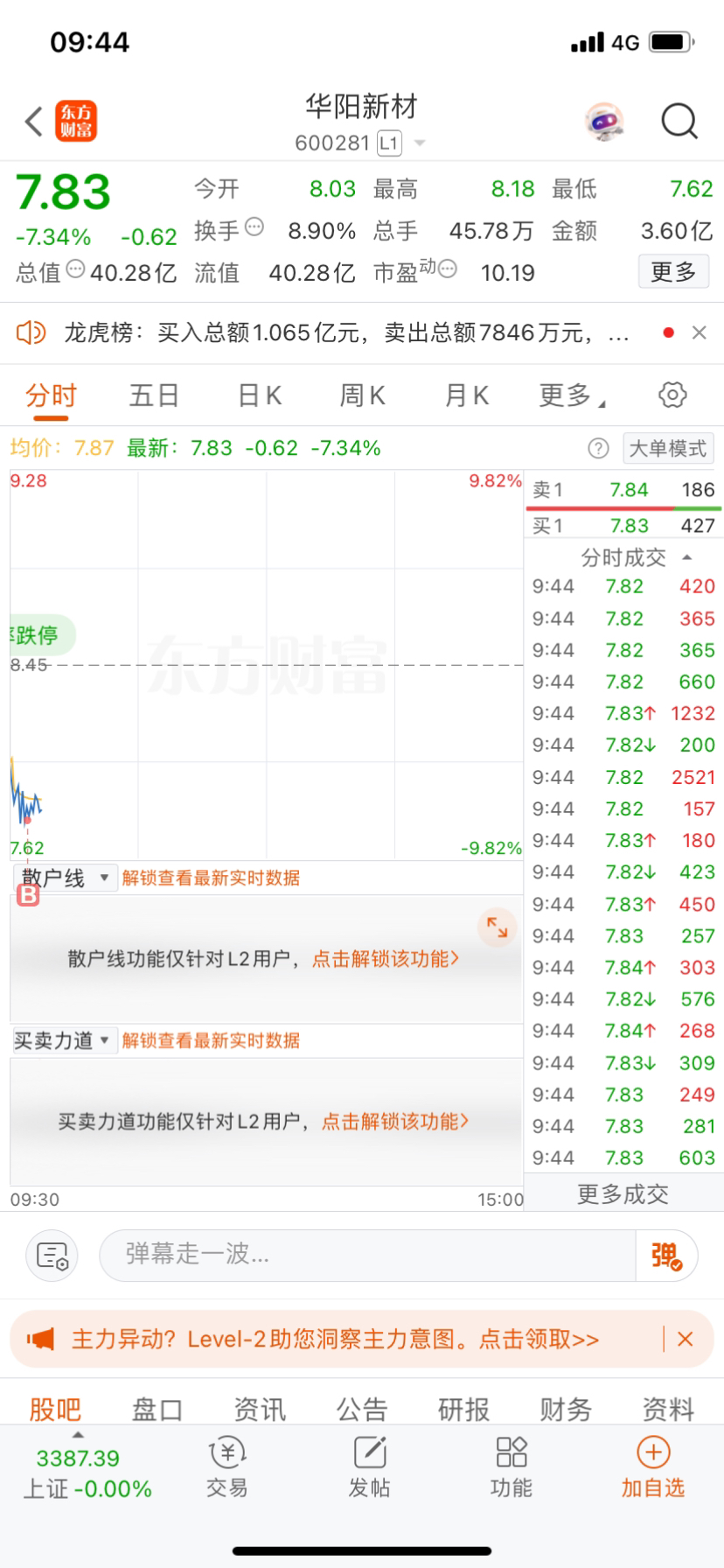The width and height of the screenshot is (724, 1568).
Task: Select the 股吧 tab
Action: (x=55, y=1409)
